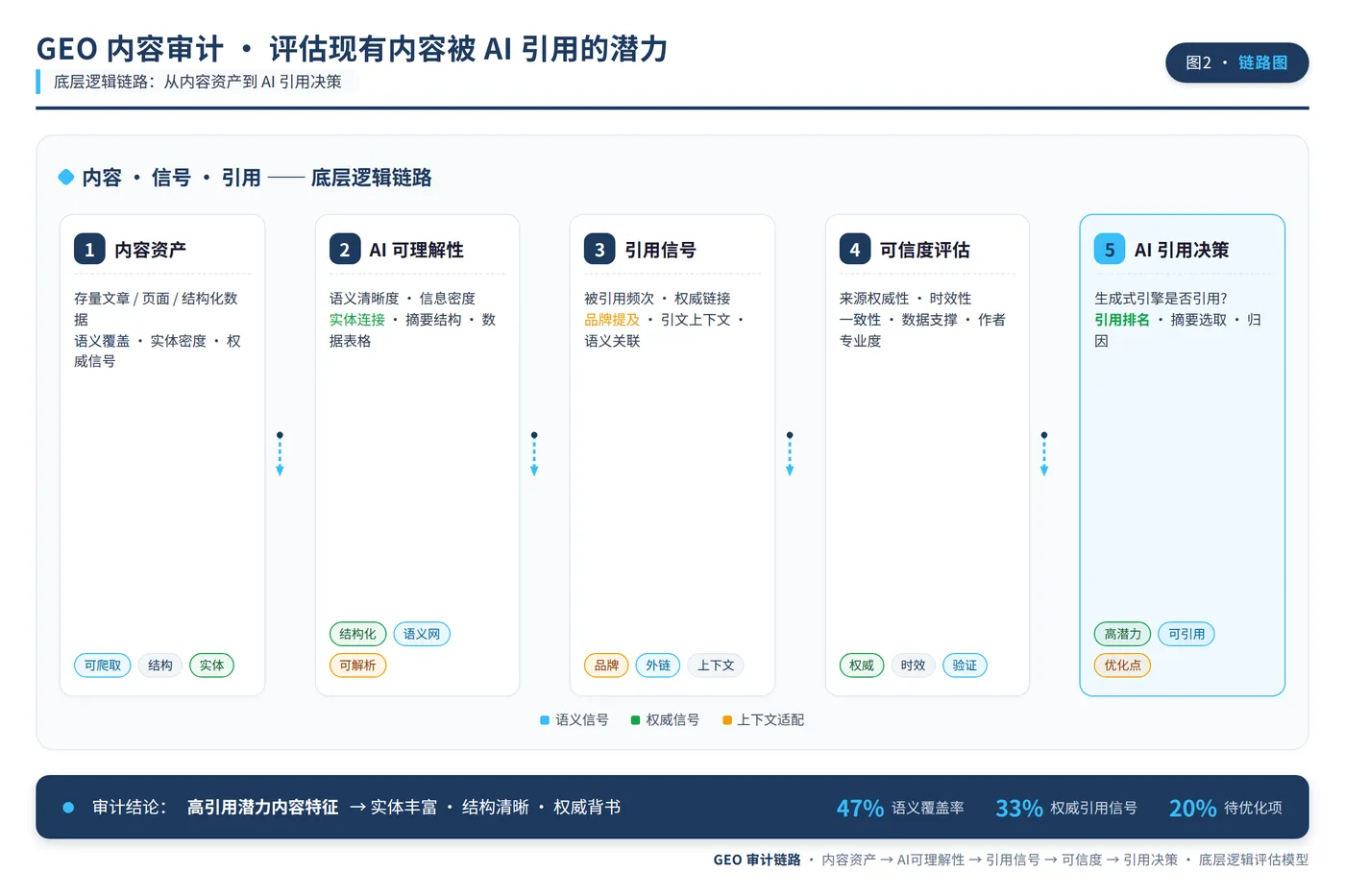
Task: Click step number 2 icon for AI 可理解性
Action: (345, 250)
